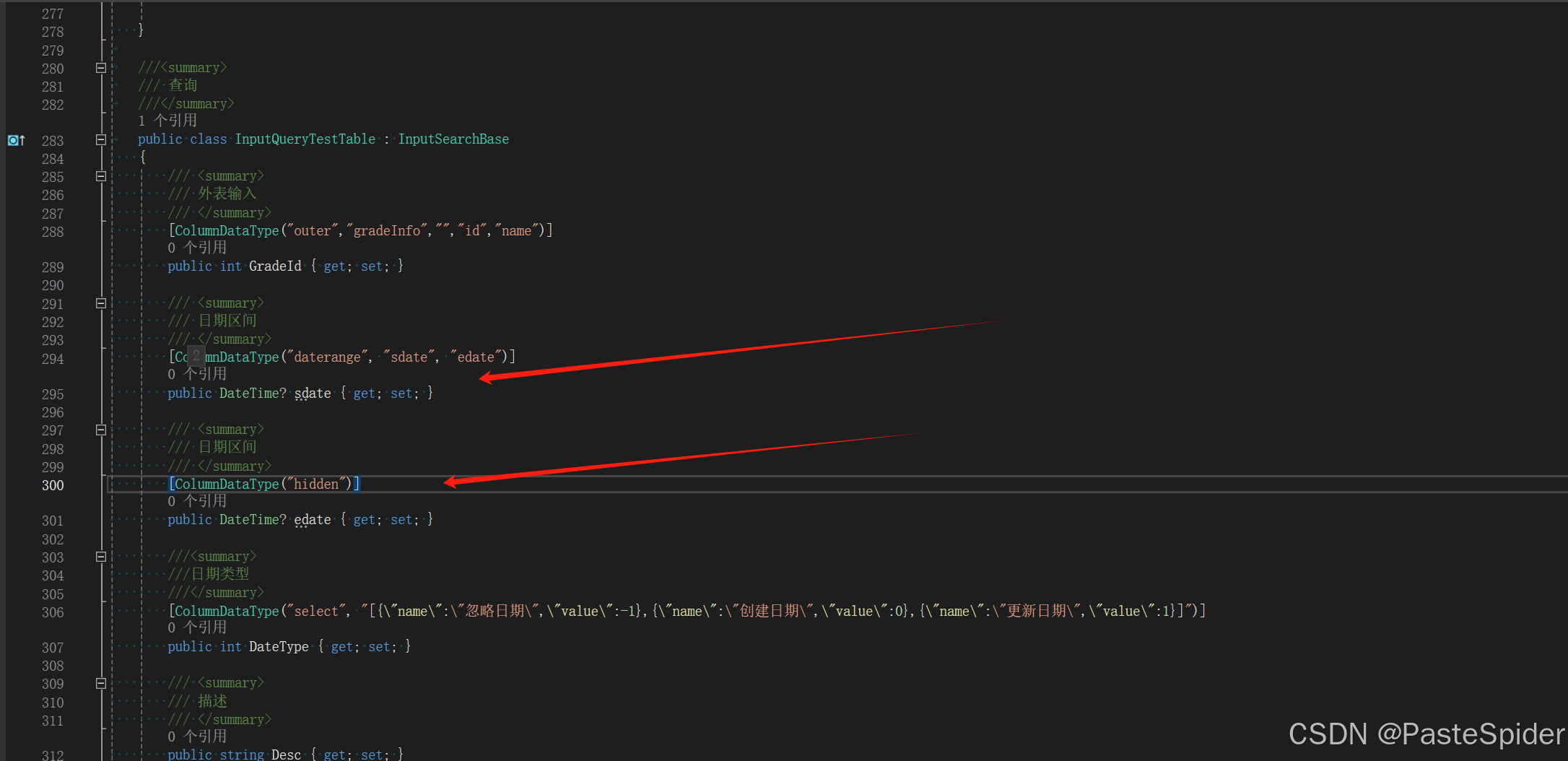Click ColumnDataType attribute on line 306
1568x761 pixels.
227,611
